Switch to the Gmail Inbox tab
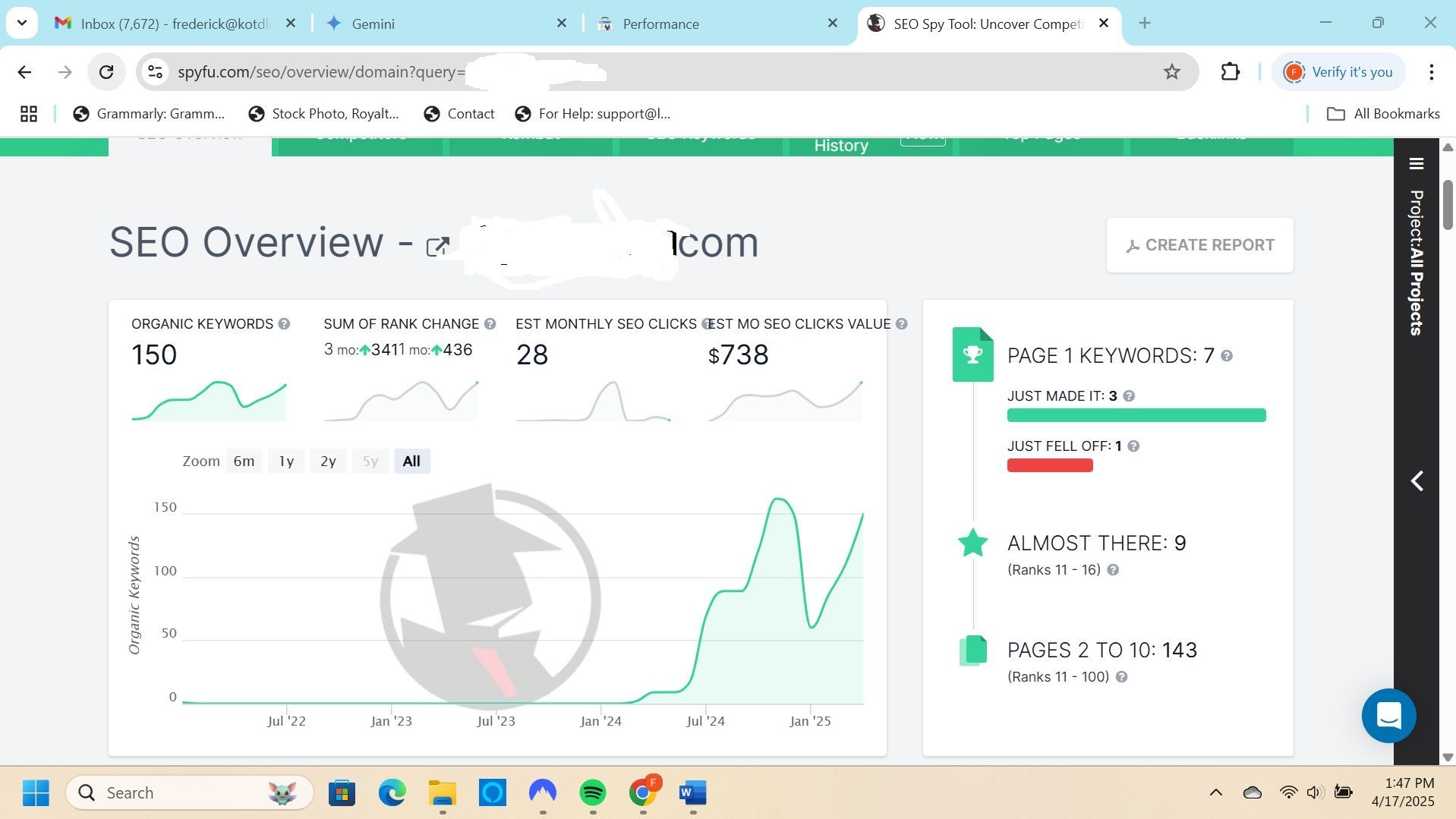Image resolution: width=1456 pixels, height=819 pixels. pos(175,24)
